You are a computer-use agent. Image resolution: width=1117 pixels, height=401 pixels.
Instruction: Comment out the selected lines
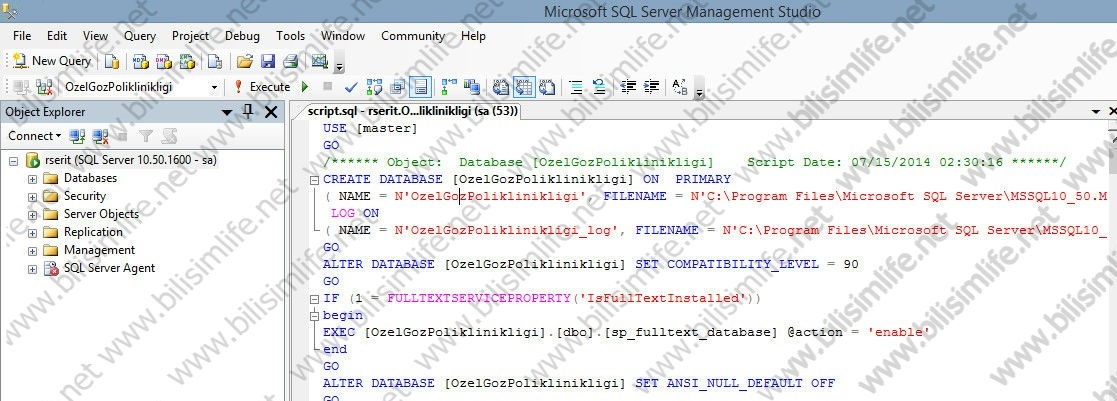(x=576, y=87)
